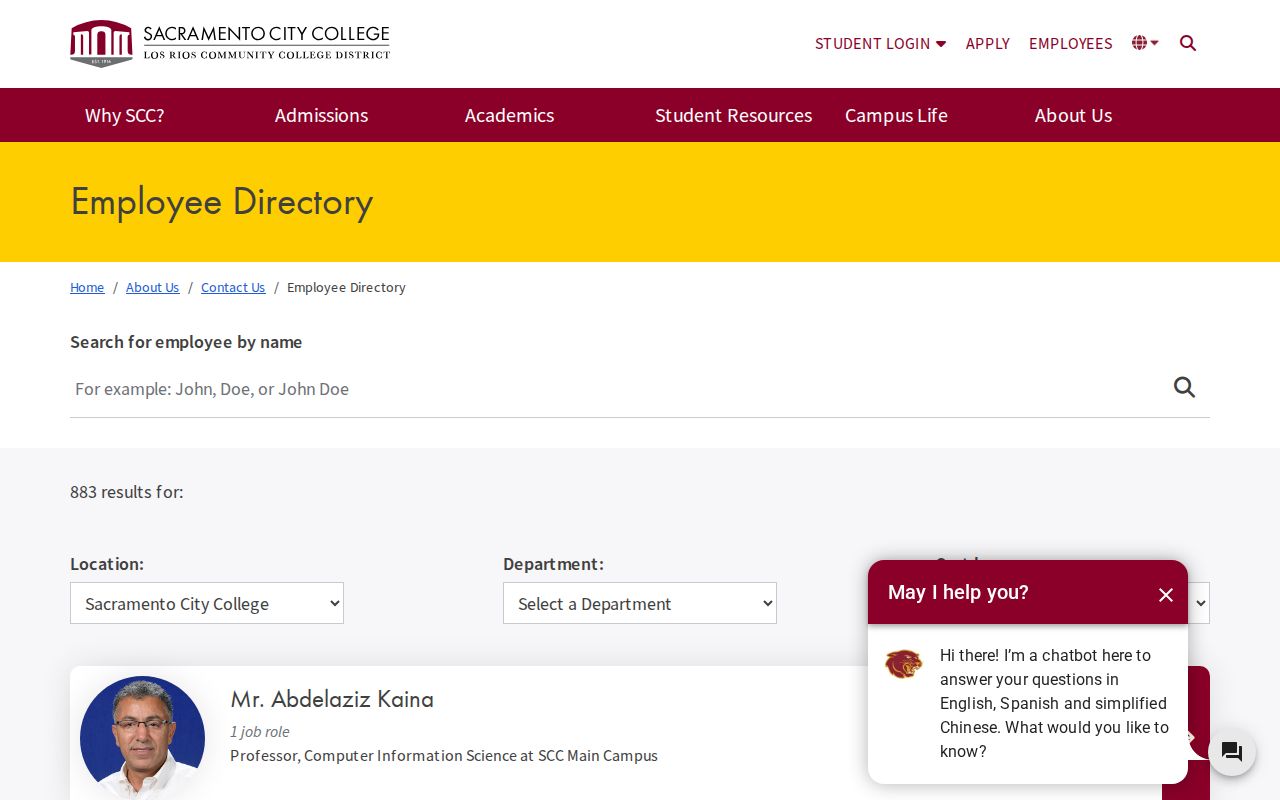The image size is (1280, 800).
Task: Submit employee name search magnifier
Action: [x=1184, y=387]
